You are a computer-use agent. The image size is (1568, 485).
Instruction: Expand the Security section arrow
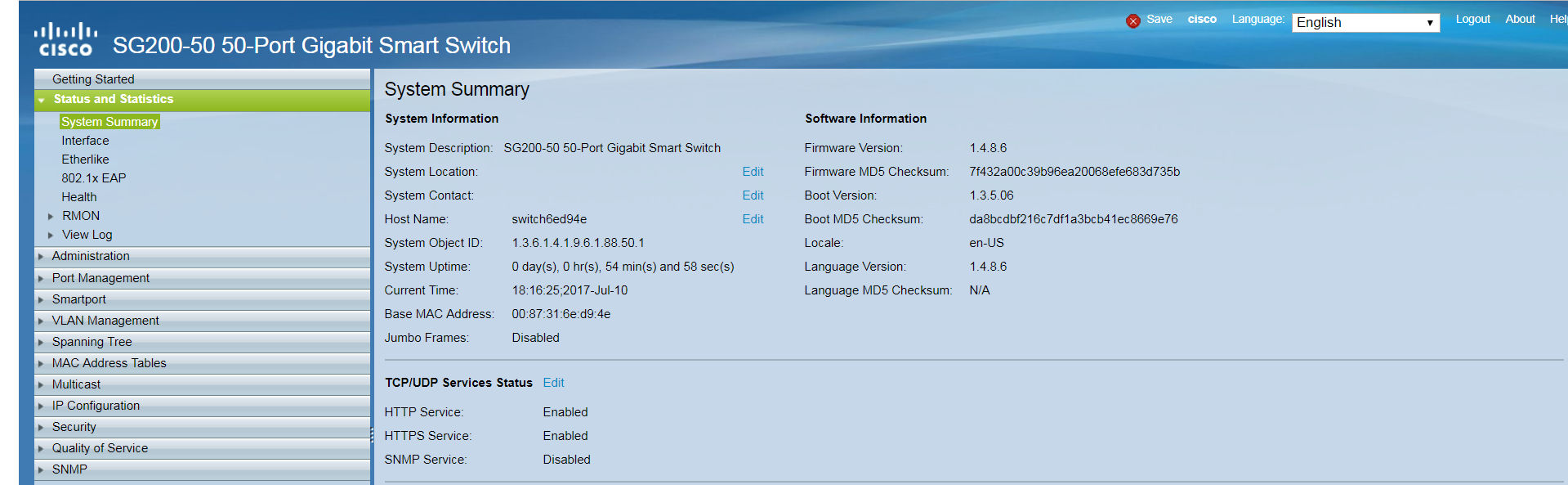pyautogui.click(x=41, y=428)
